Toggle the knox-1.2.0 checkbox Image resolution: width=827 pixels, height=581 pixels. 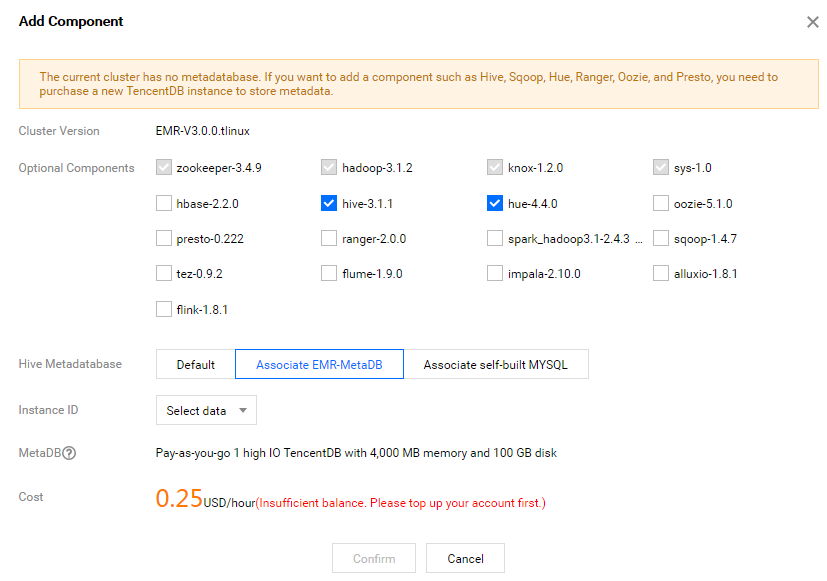[495, 168]
